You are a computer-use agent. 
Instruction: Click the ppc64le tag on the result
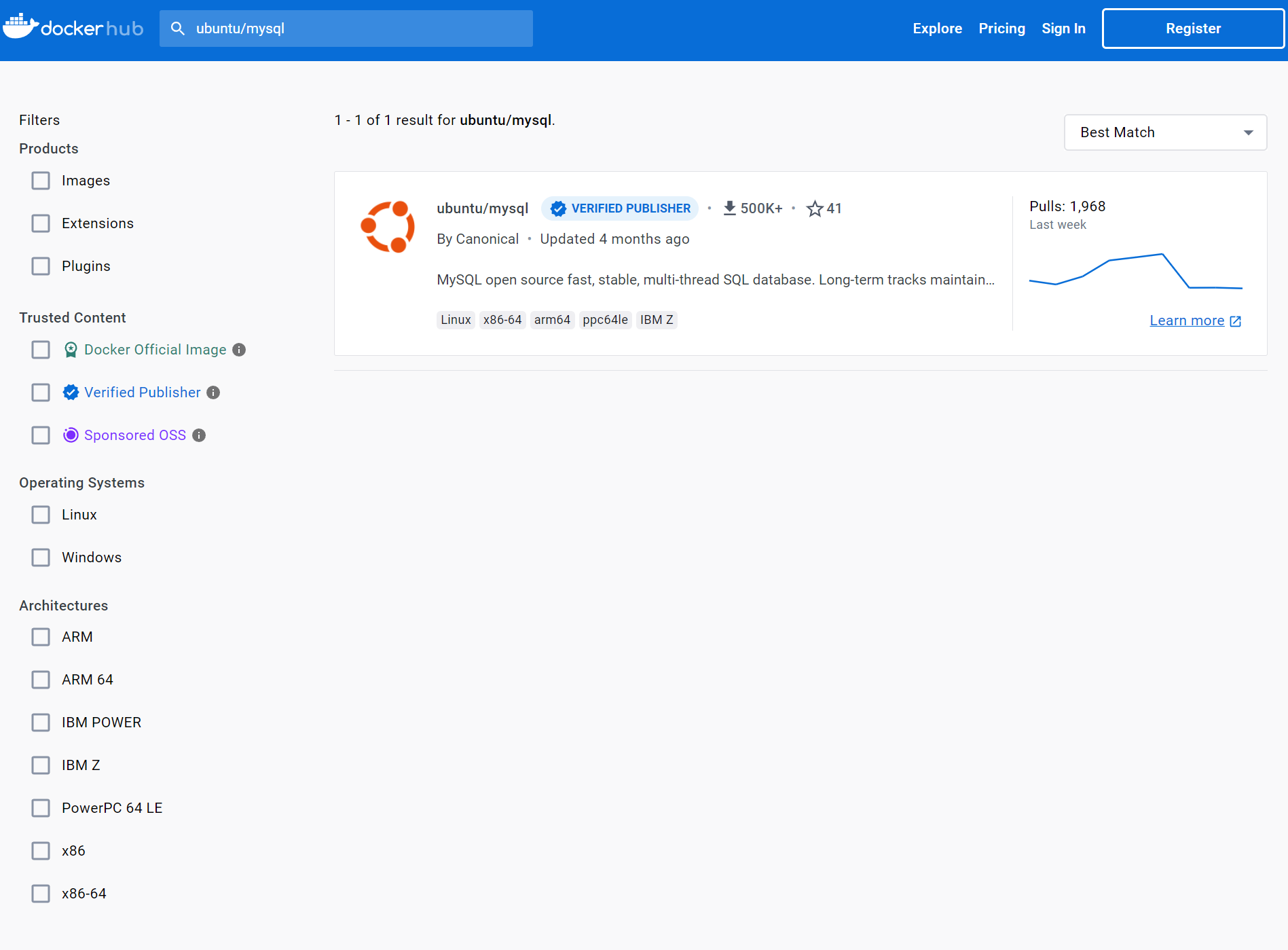[605, 320]
